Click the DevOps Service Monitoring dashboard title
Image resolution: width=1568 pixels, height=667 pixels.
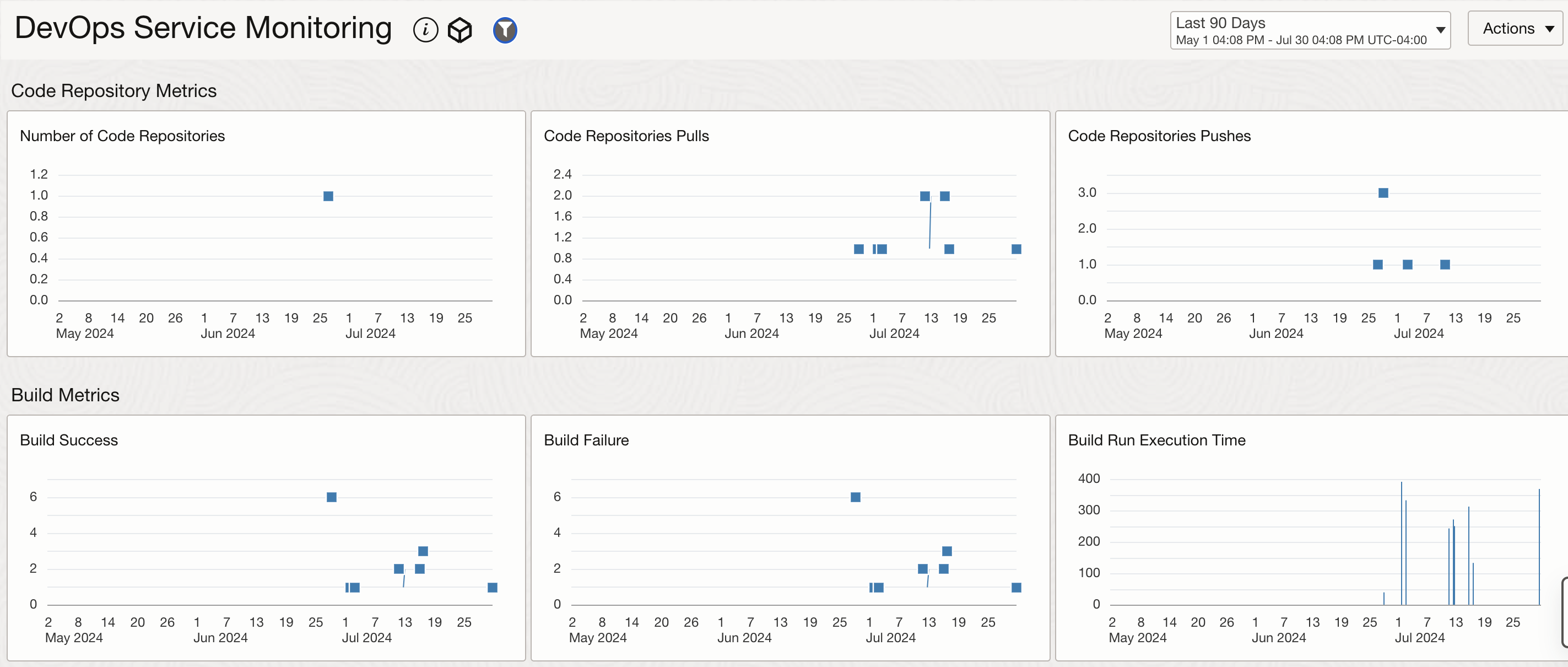click(x=203, y=29)
